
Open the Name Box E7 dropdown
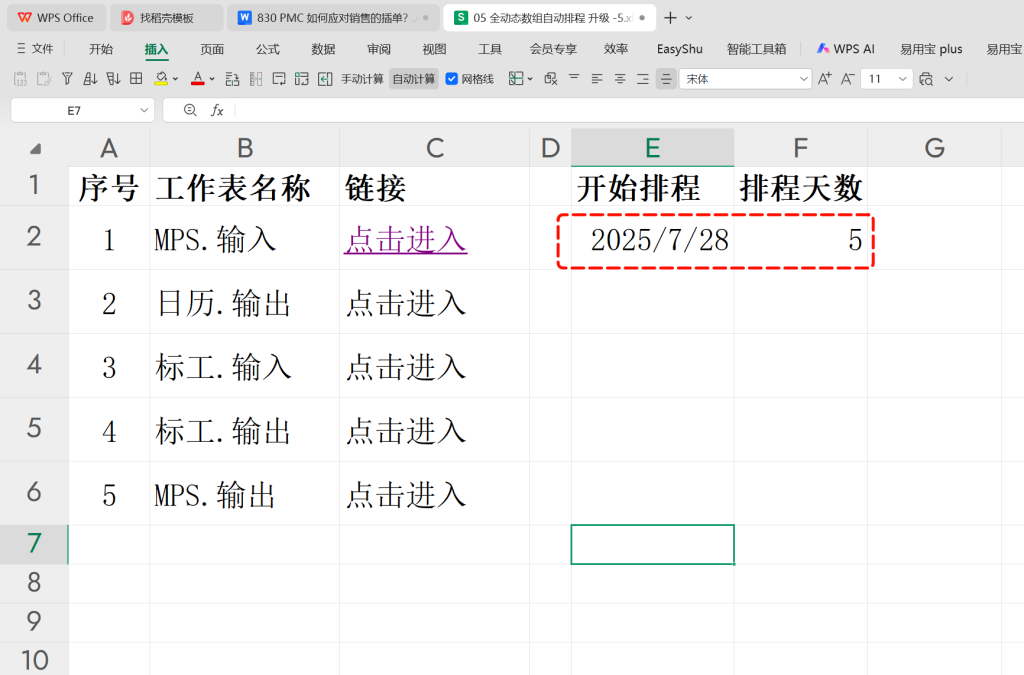(144, 110)
